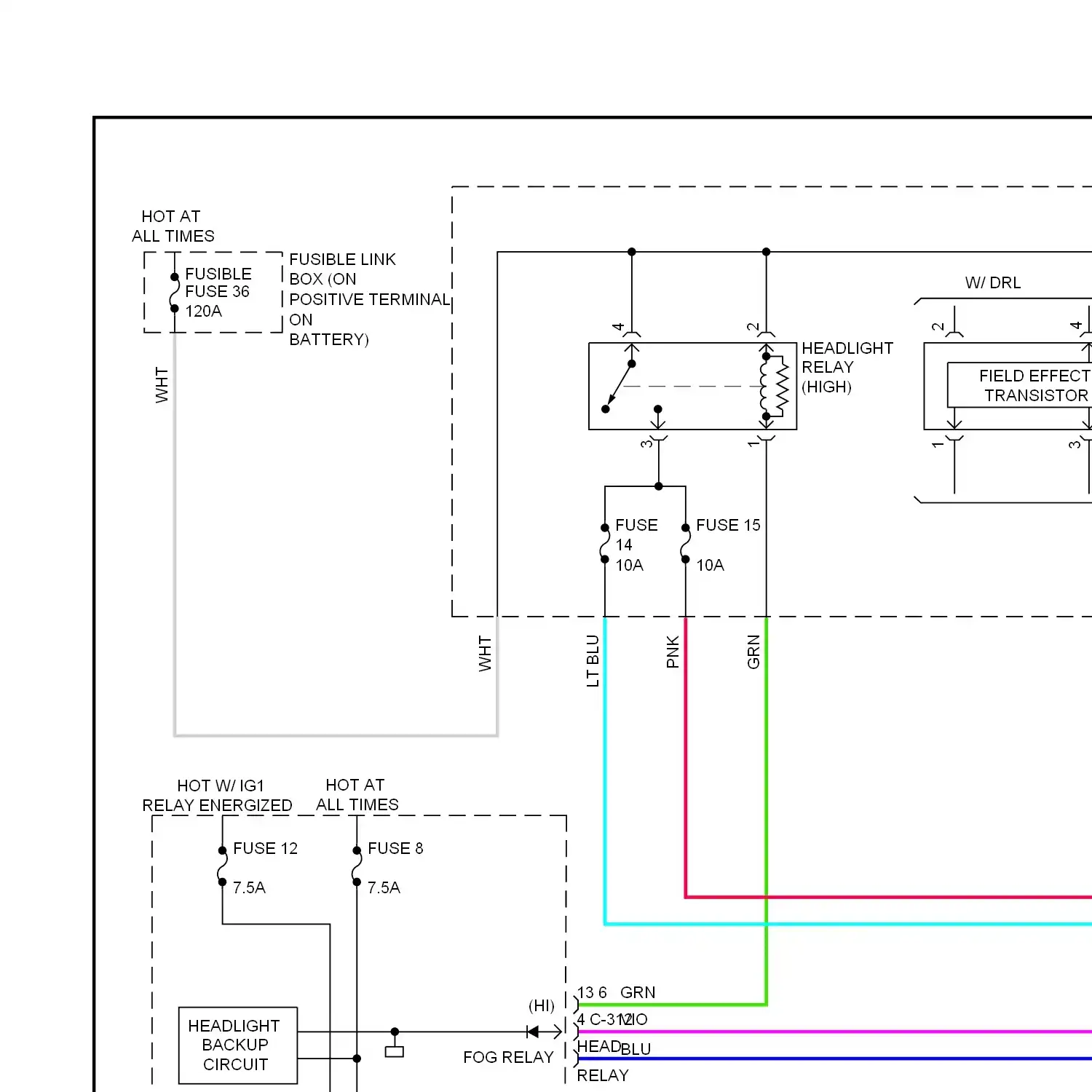
Task: Click WHT label below the dashed relay box
Action: tap(485, 653)
